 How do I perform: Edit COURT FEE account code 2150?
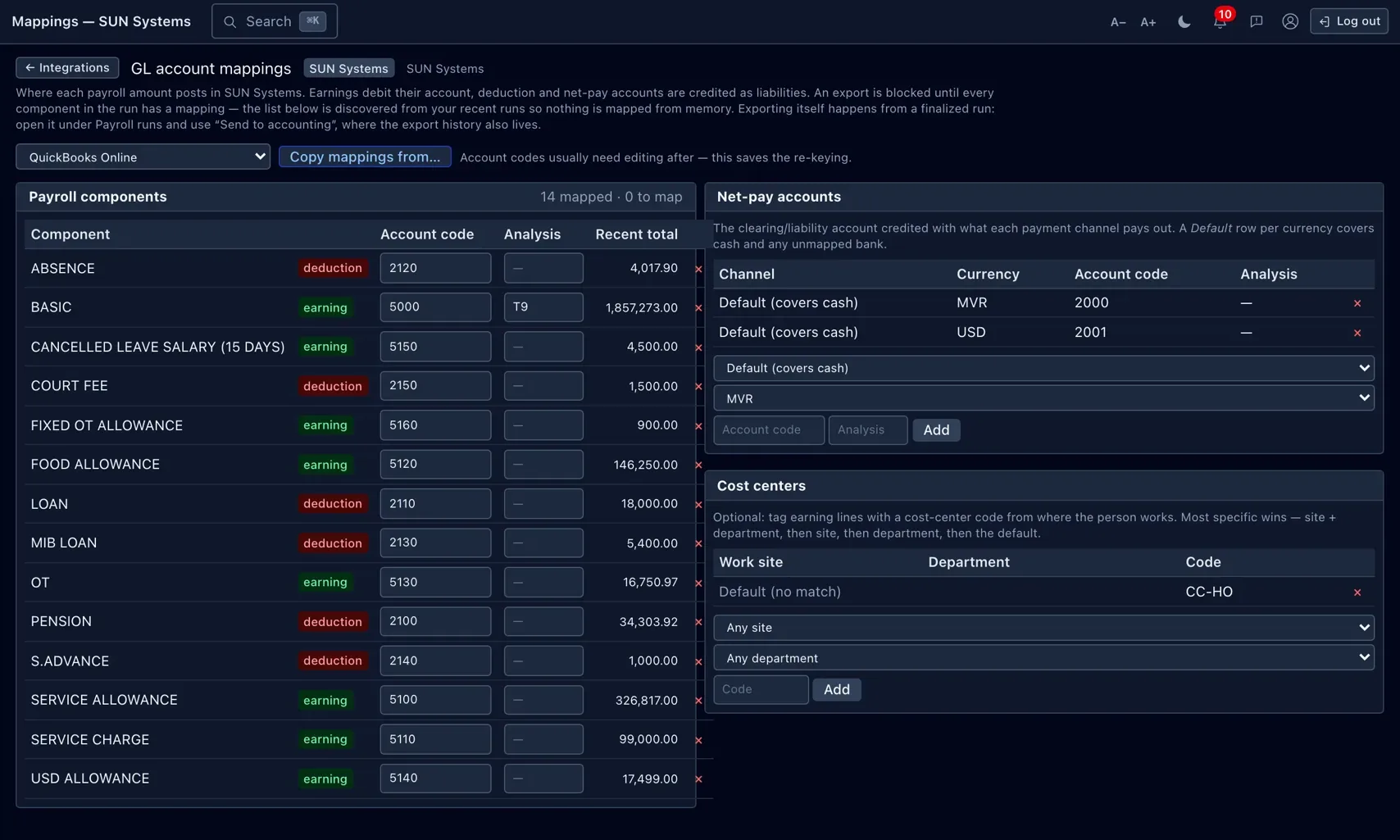[435, 386]
